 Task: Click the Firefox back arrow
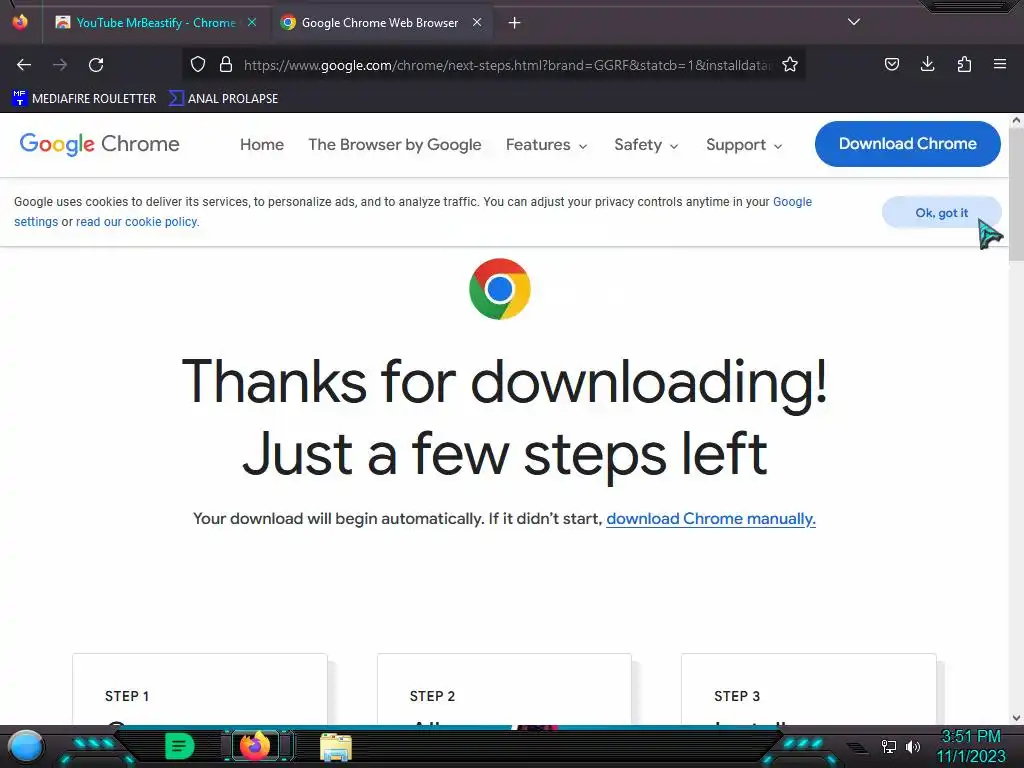(x=24, y=65)
